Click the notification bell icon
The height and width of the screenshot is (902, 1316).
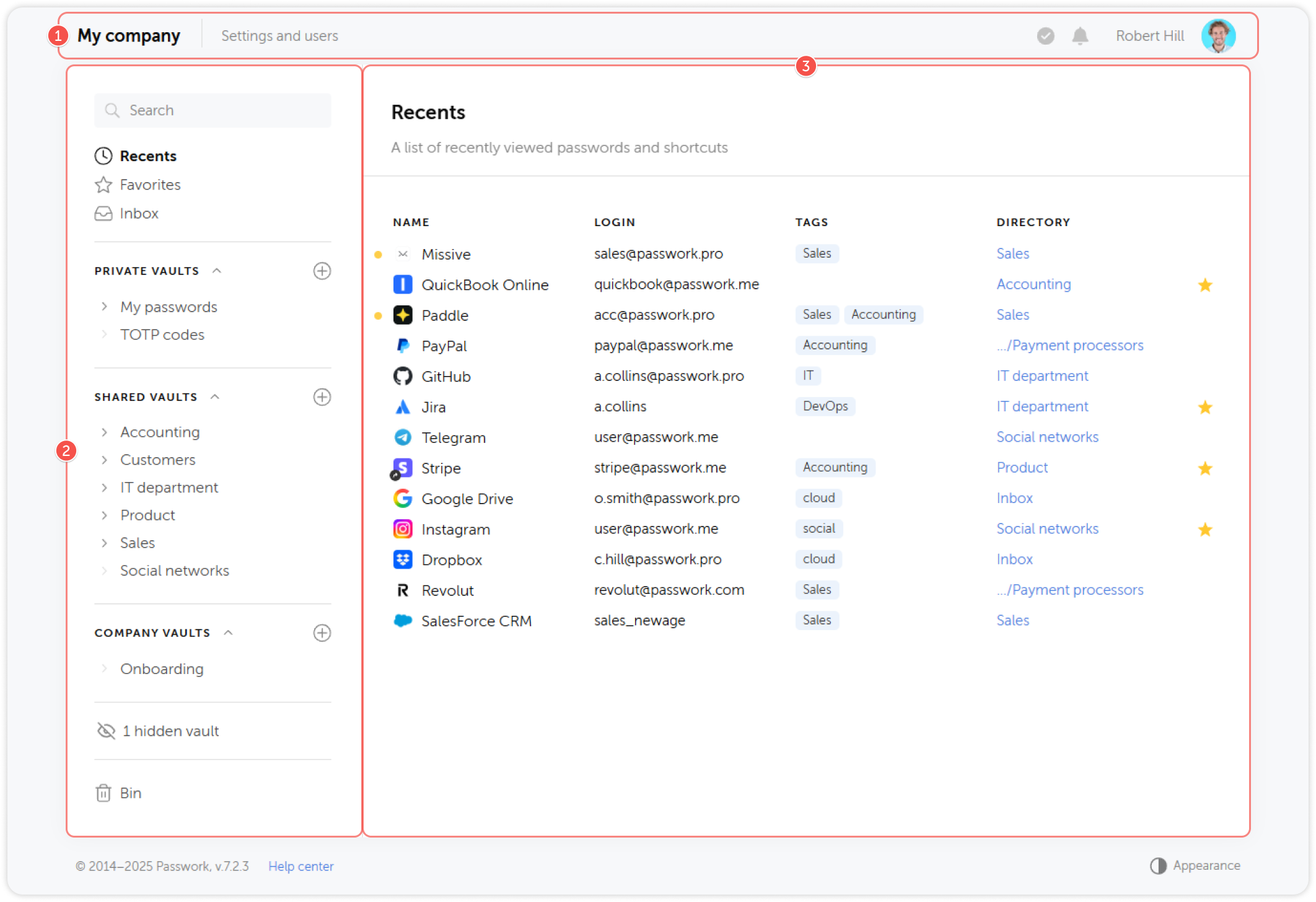1081,35
